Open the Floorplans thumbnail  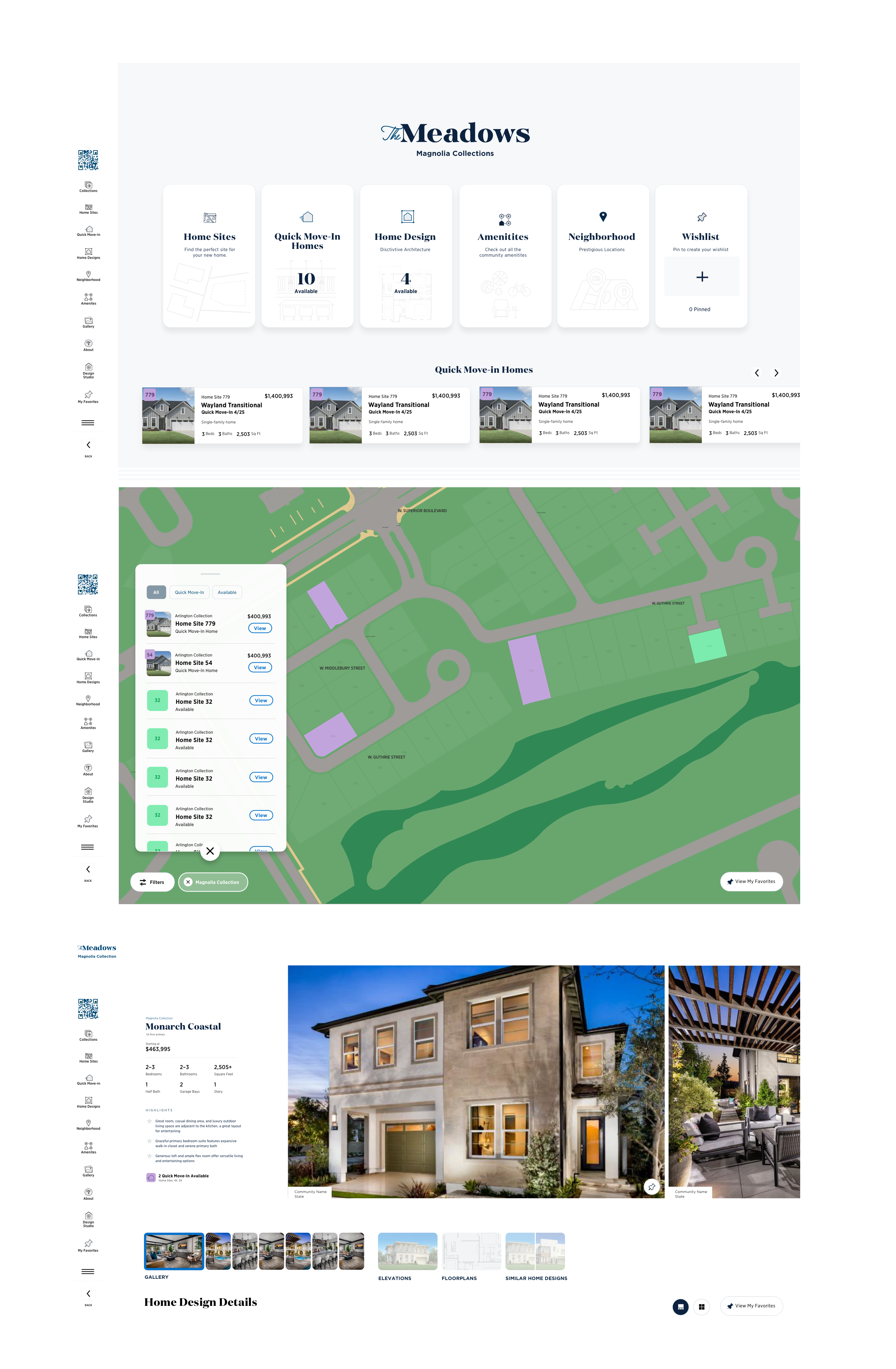pyautogui.click(x=471, y=1251)
